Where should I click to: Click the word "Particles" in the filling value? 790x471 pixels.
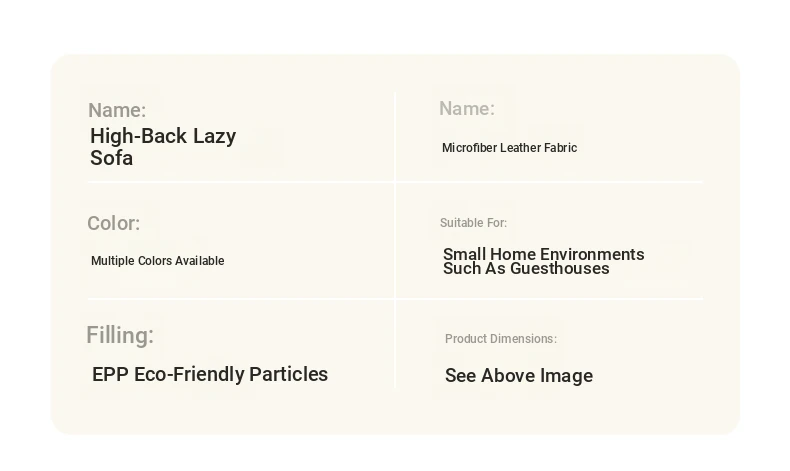pos(288,374)
